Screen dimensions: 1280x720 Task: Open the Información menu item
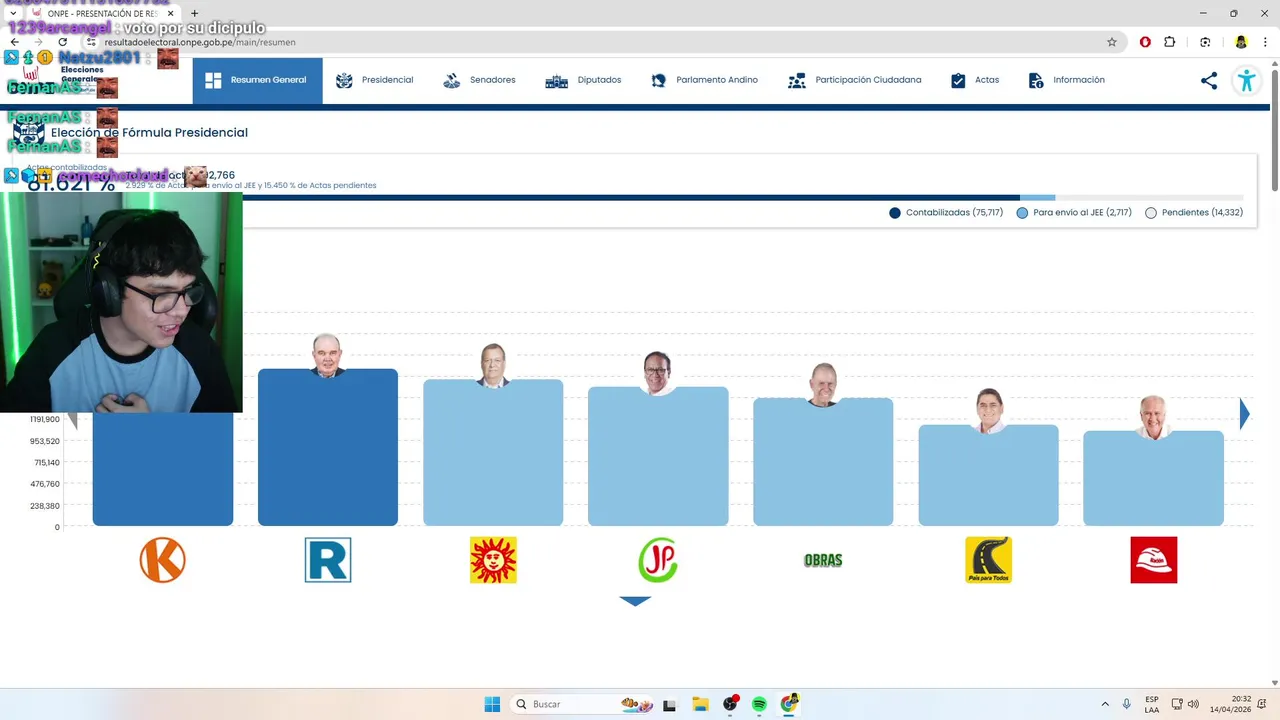tap(1066, 80)
